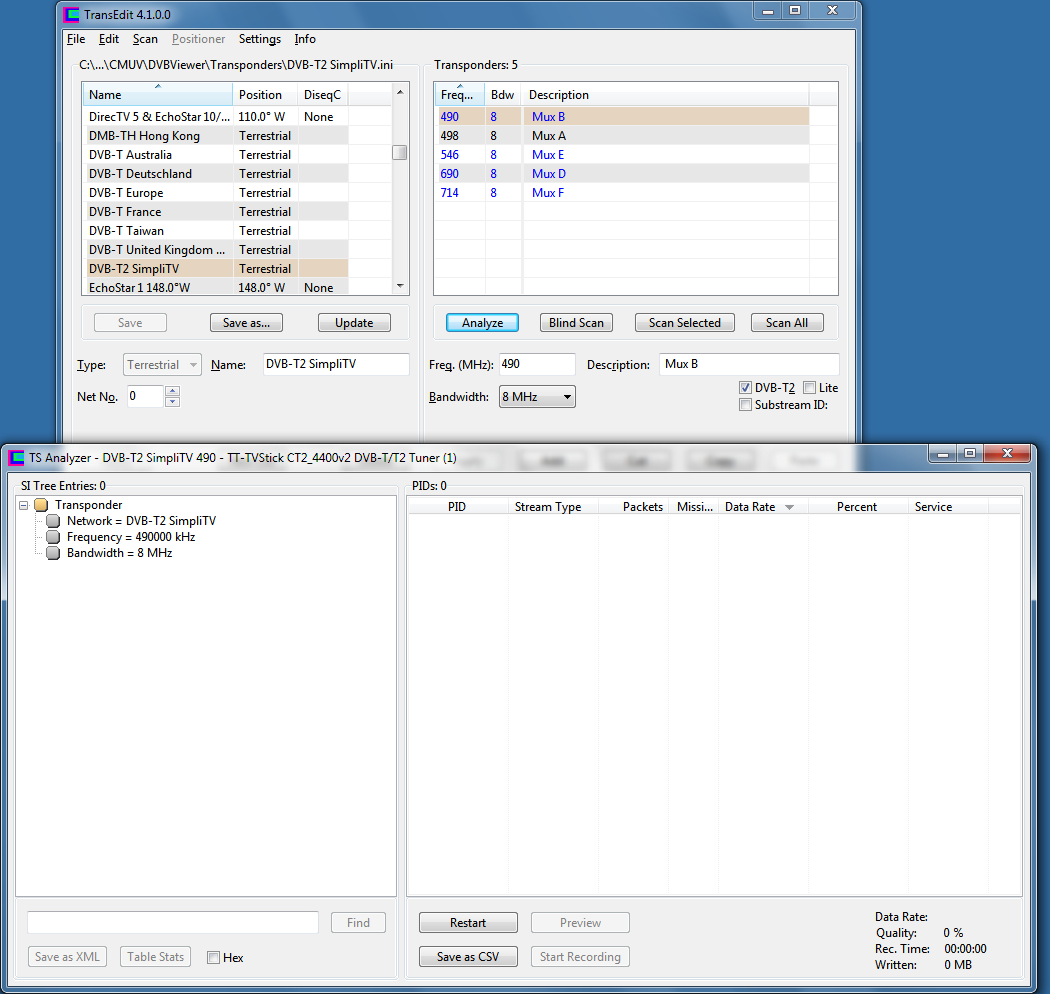
Task: Open the Scan menu
Action: click(x=145, y=39)
